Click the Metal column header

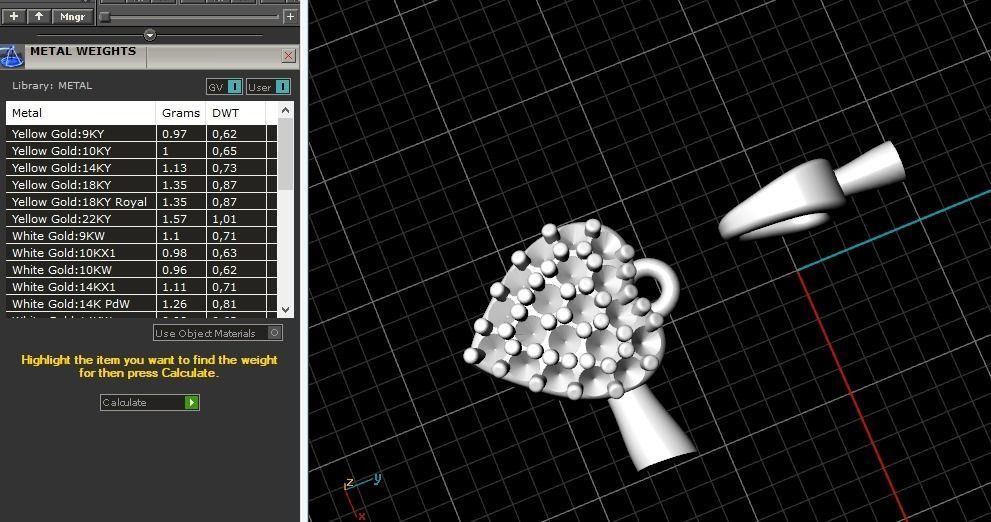tap(81, 113)
